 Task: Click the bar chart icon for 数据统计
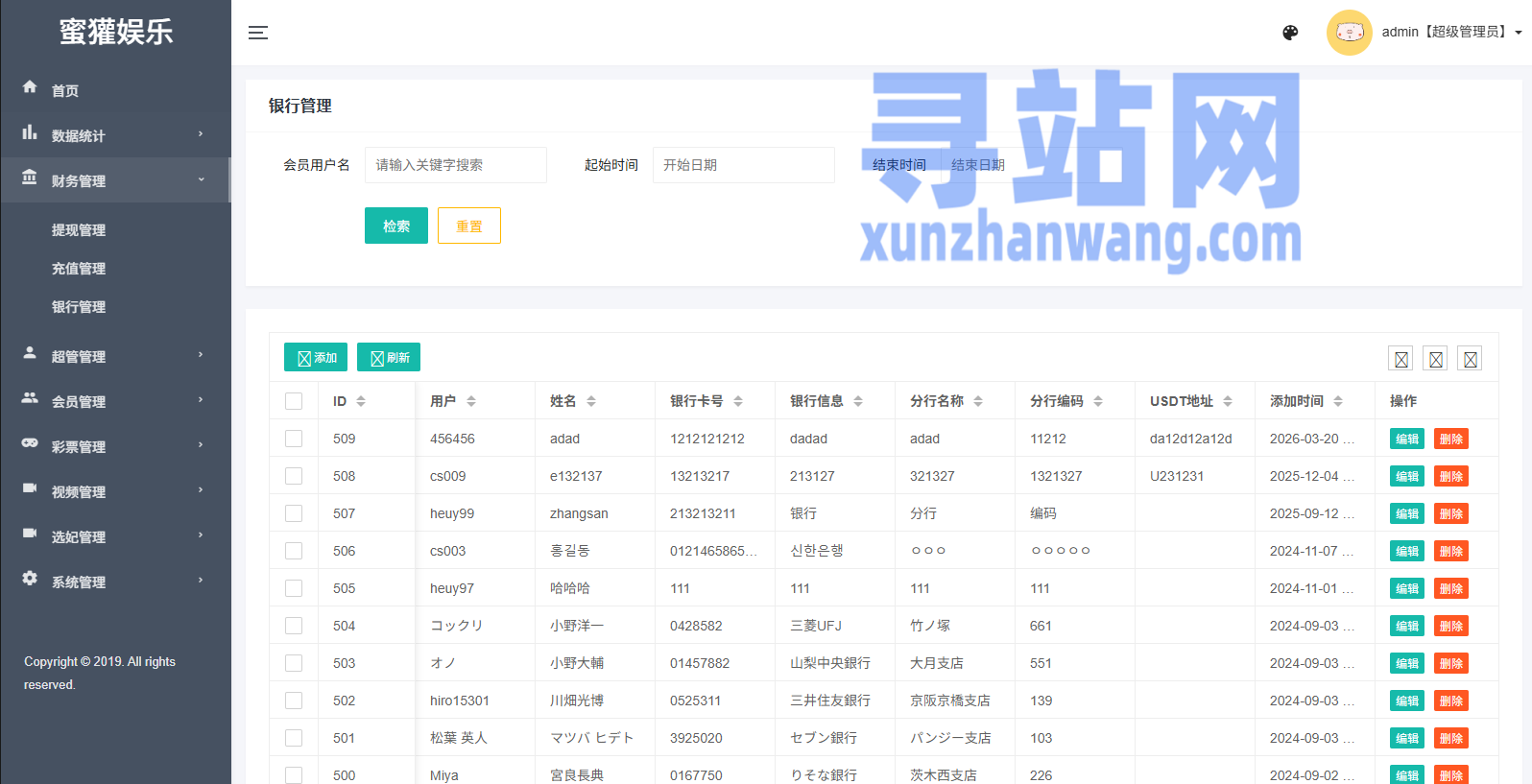point(30,132)
